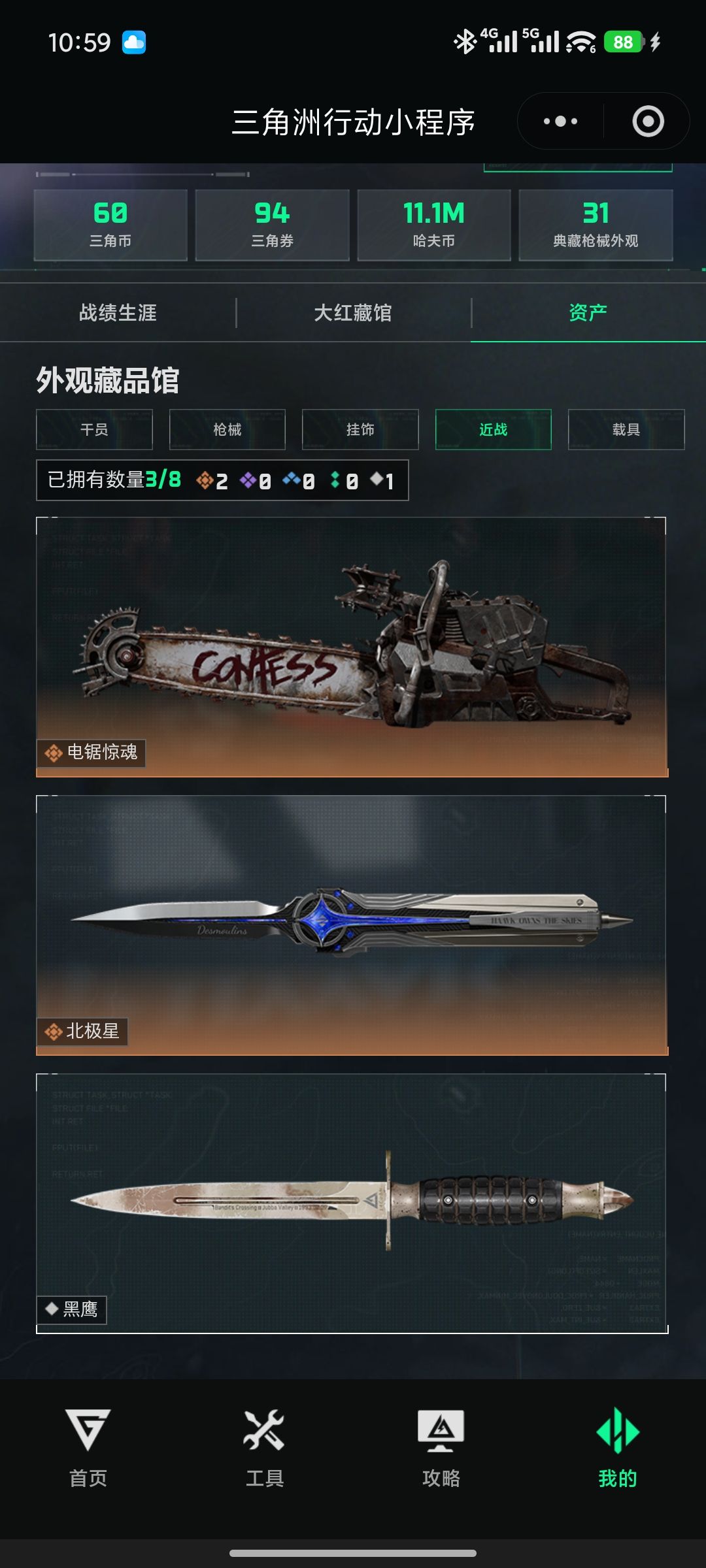706x1568 pixels.
Task: Tap the 哈夫币 11.1M currency tile
Action: (x=434, y=225)
